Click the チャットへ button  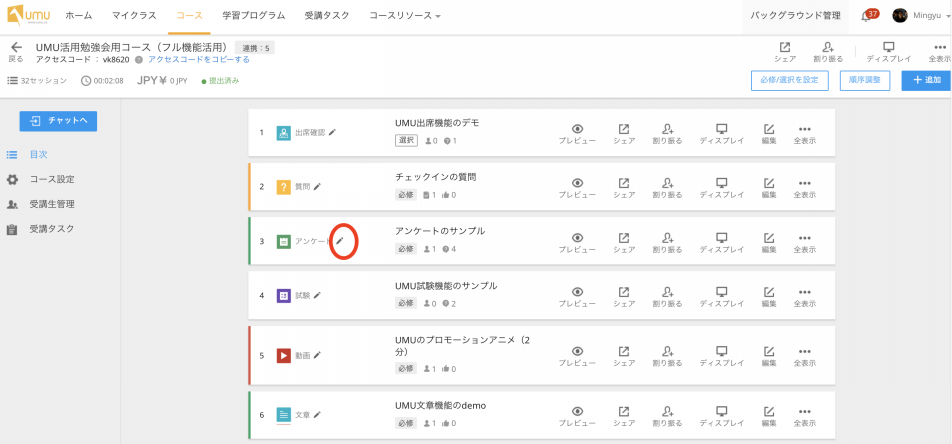tap(58, 121)
